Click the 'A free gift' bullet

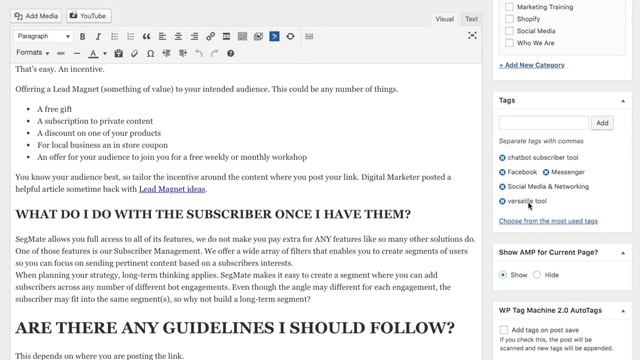tap(54, 109)
